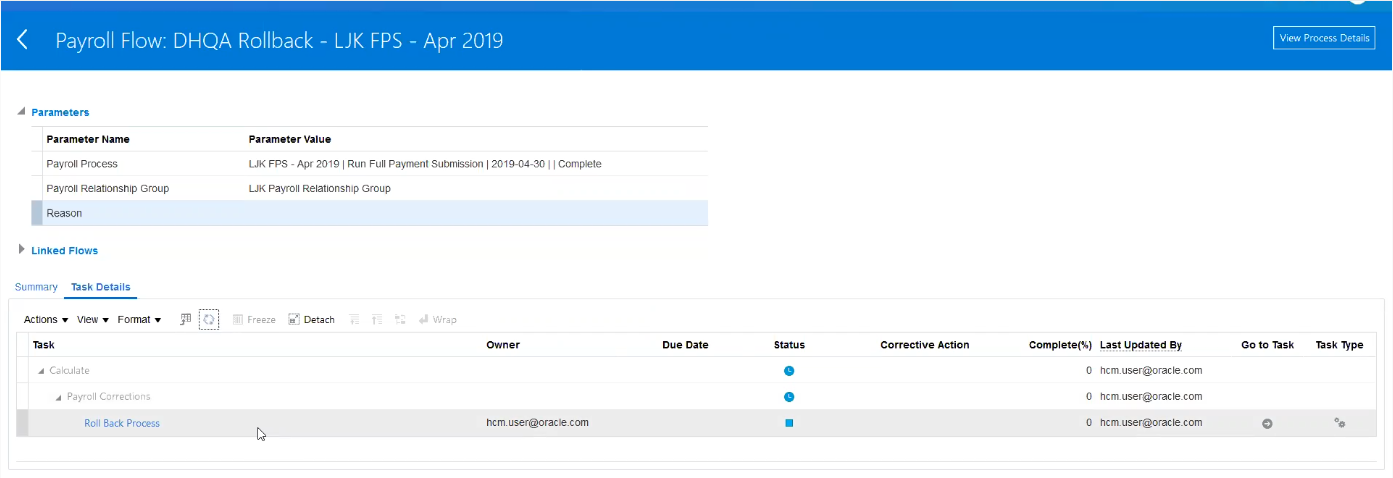Click the Payroll Flow page title
Image resolution: width=1393 pixels, height=478 pixels.
279,41
